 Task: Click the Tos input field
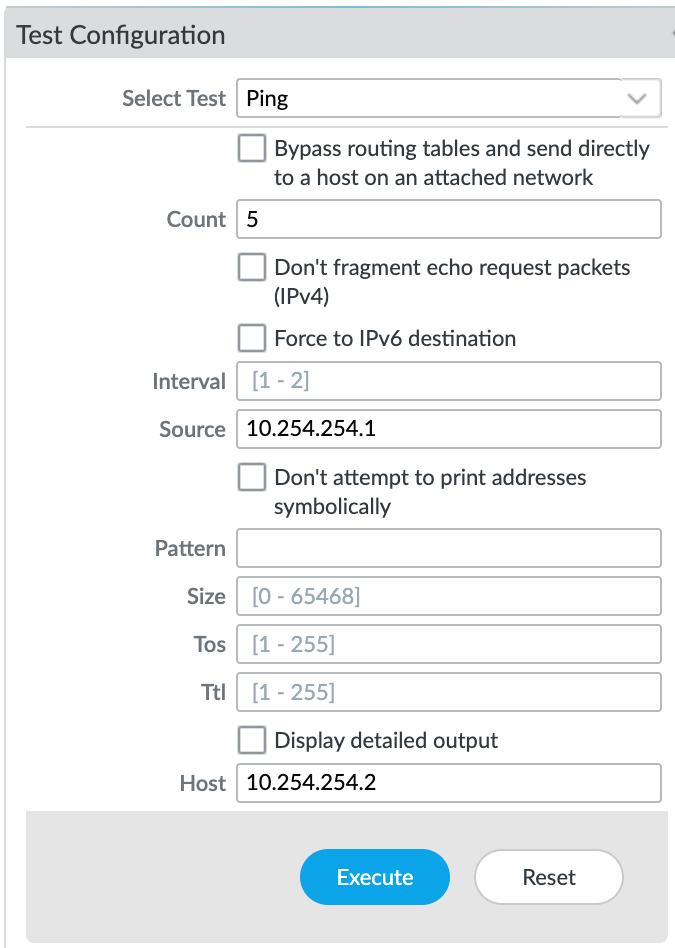(x=448, y=644)
